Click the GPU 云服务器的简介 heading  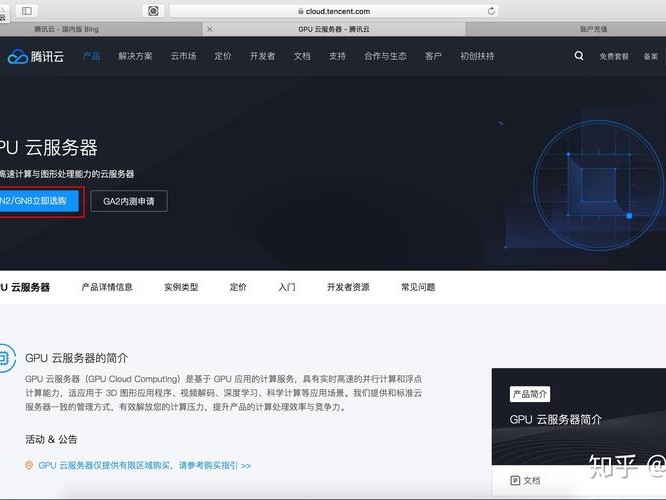[76, 358]
